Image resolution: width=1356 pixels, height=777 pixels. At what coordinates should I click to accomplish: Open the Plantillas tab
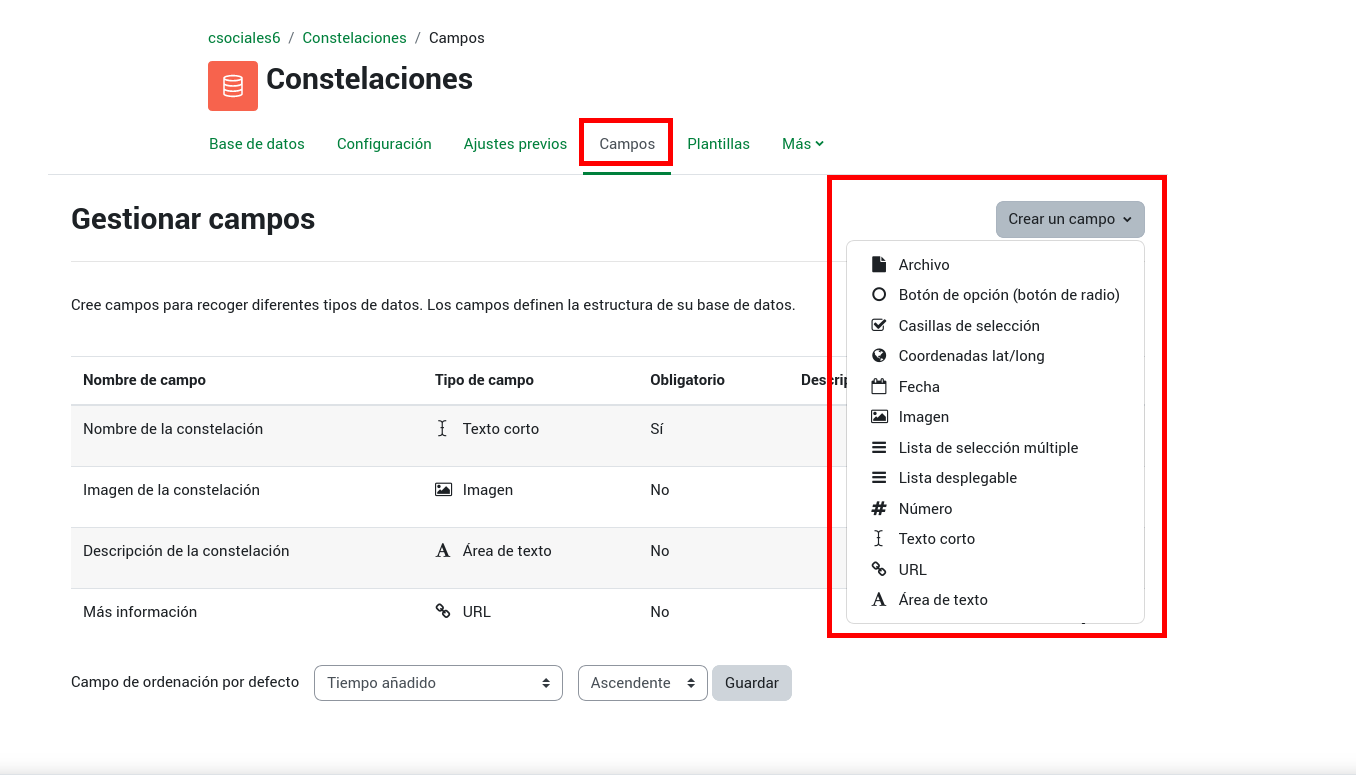pyautogui.click(x=718, y=144)
